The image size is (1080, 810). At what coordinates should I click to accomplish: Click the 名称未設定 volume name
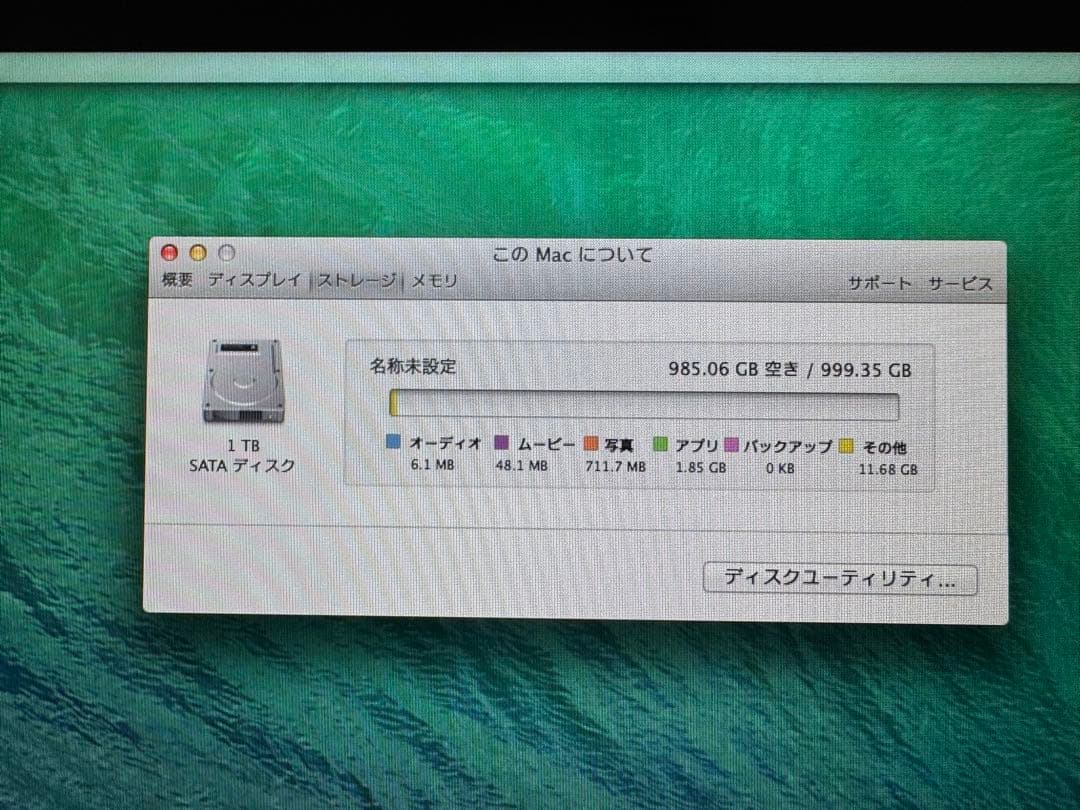(x=413, y=366)
